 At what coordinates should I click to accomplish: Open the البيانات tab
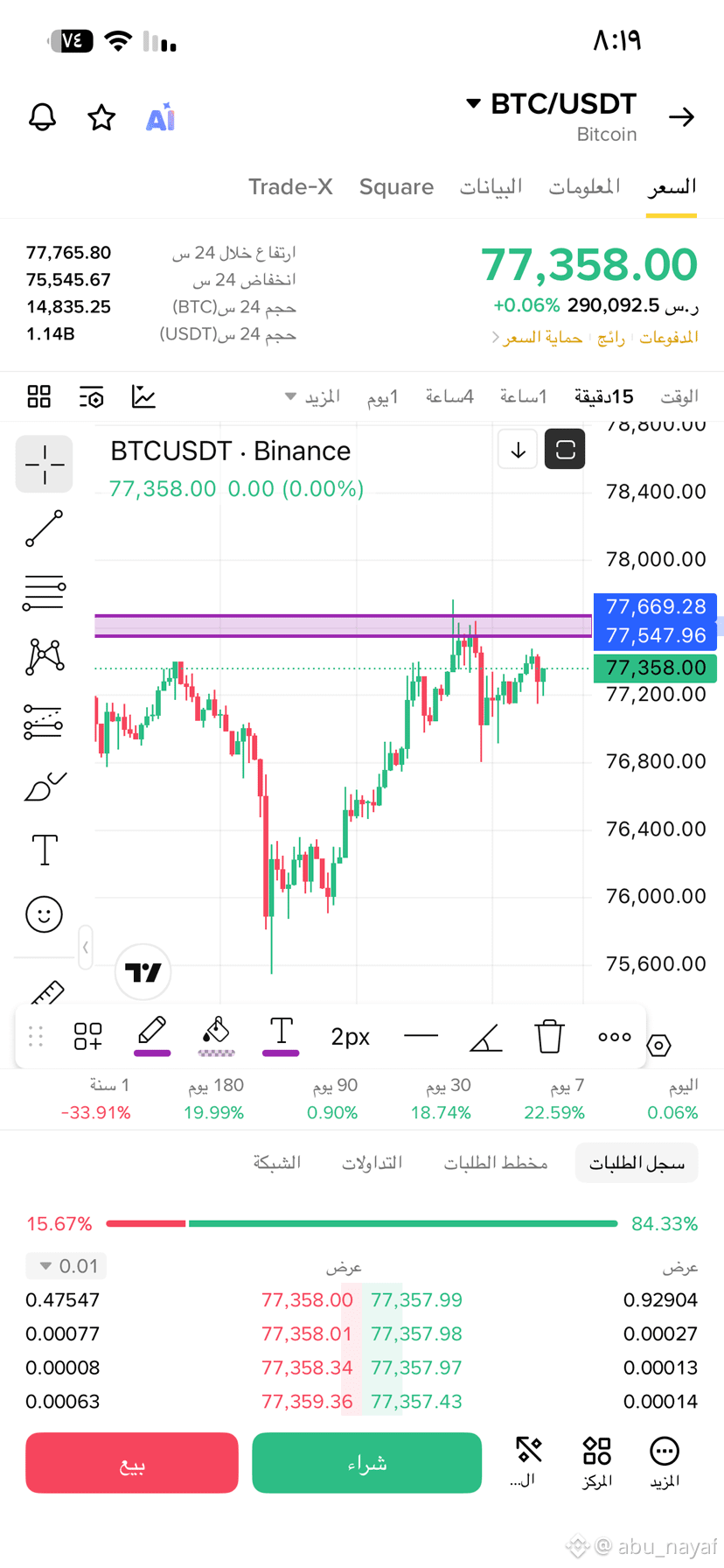(491, 186)
